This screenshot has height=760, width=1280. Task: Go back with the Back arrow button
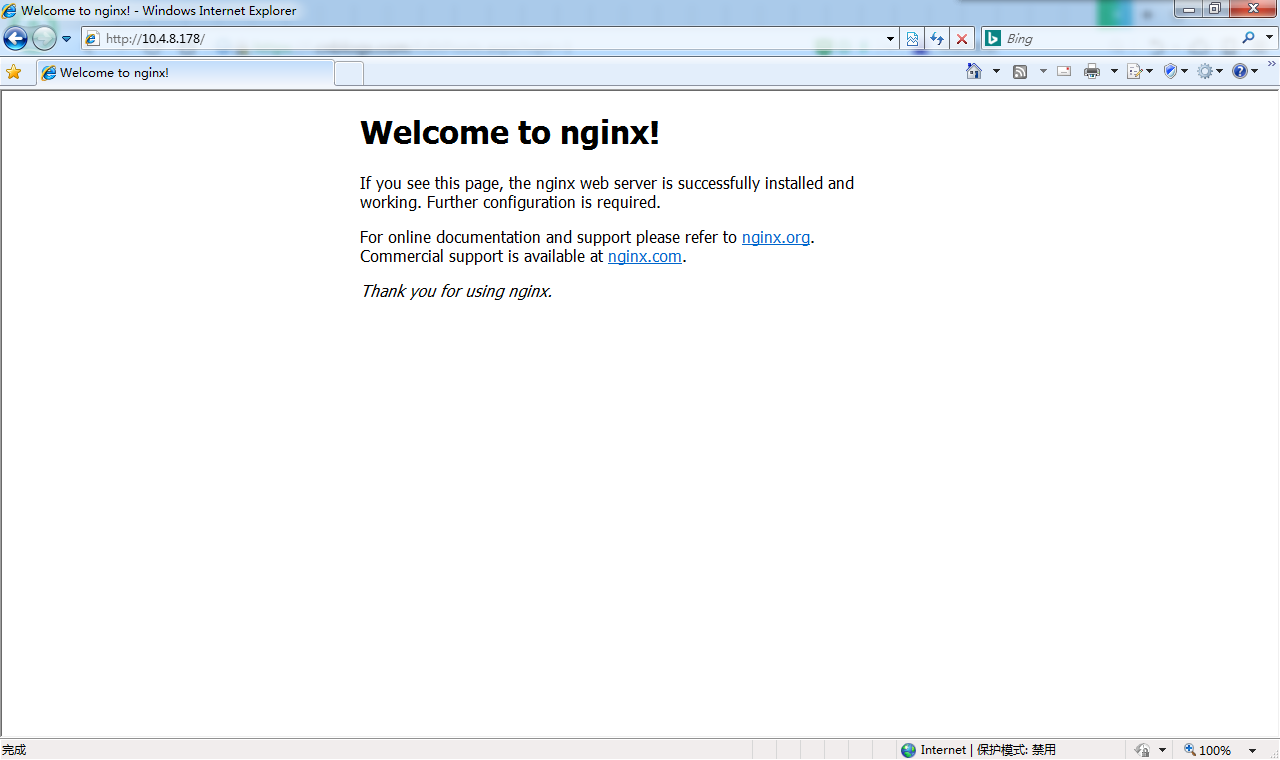tap(15, 39)
